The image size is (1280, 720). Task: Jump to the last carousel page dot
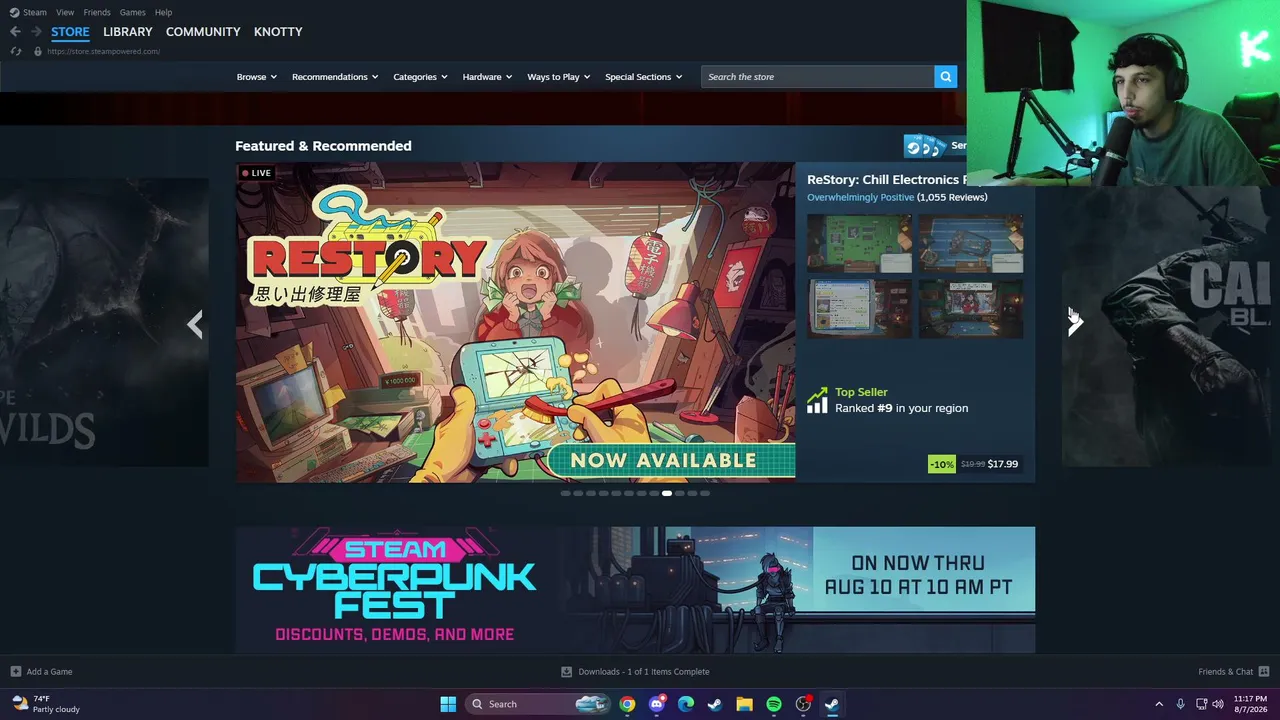[x=705, y=493]
